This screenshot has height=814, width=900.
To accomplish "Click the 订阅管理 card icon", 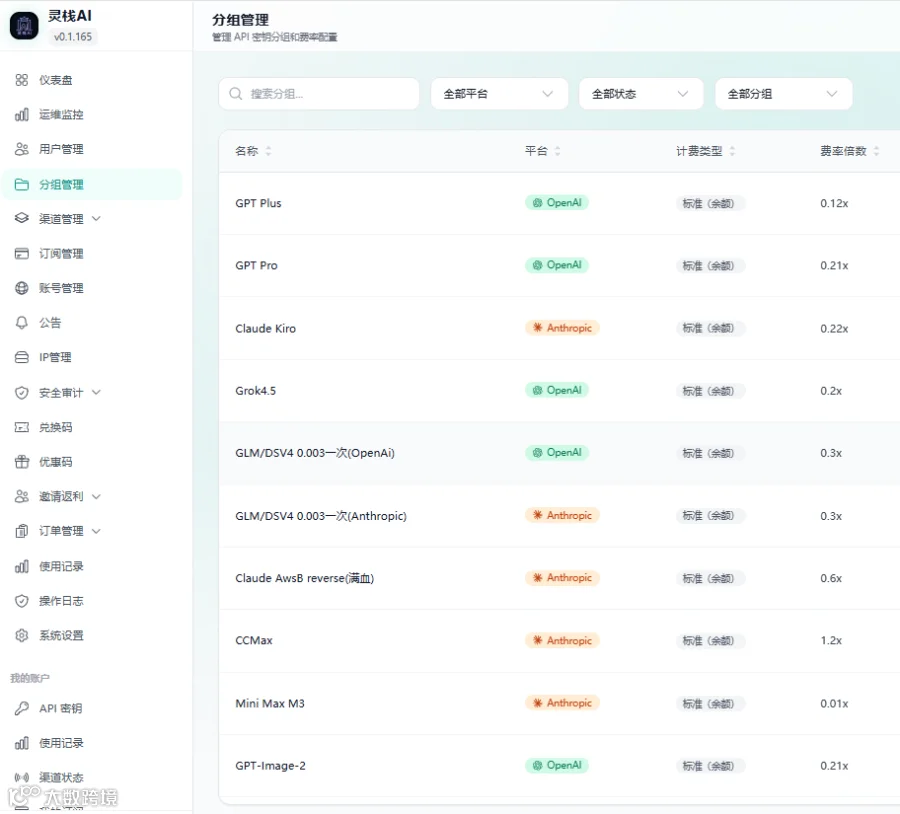I will tap(22, 254).
